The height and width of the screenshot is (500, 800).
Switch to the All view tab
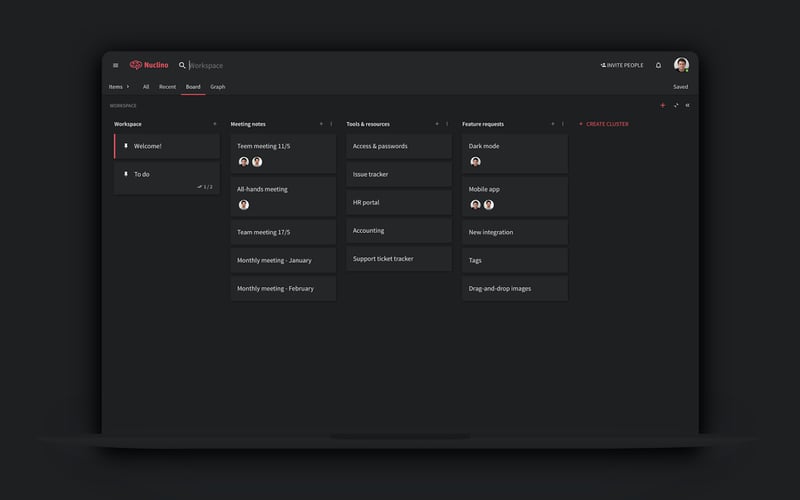[x=146, y=87]
